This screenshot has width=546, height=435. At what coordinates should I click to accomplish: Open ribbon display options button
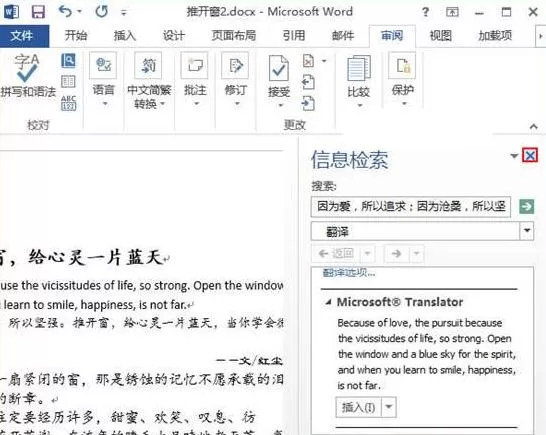452,12
